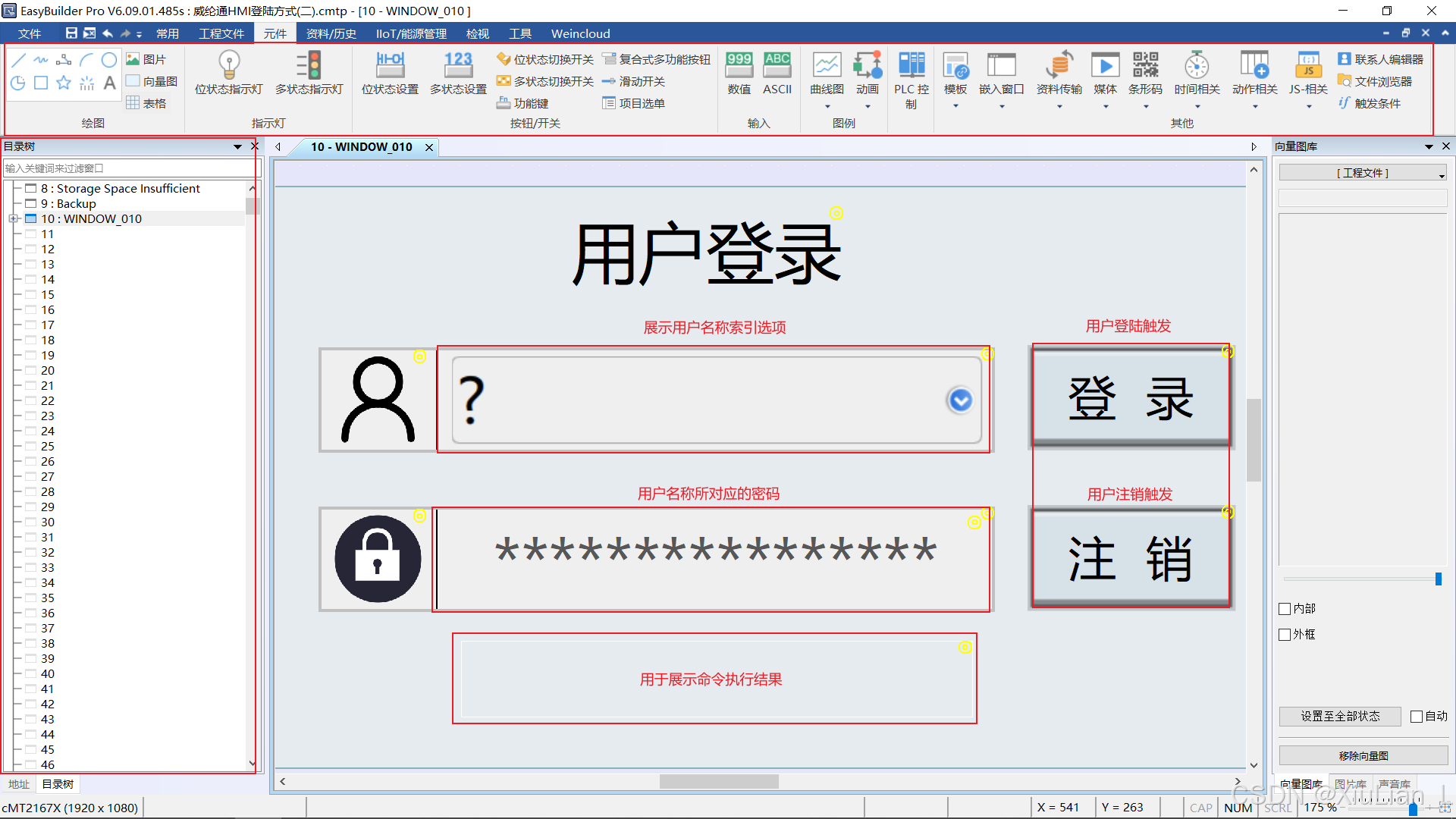
Task: Open the 工程文件 library dropdown
Action: point(1363,174)
